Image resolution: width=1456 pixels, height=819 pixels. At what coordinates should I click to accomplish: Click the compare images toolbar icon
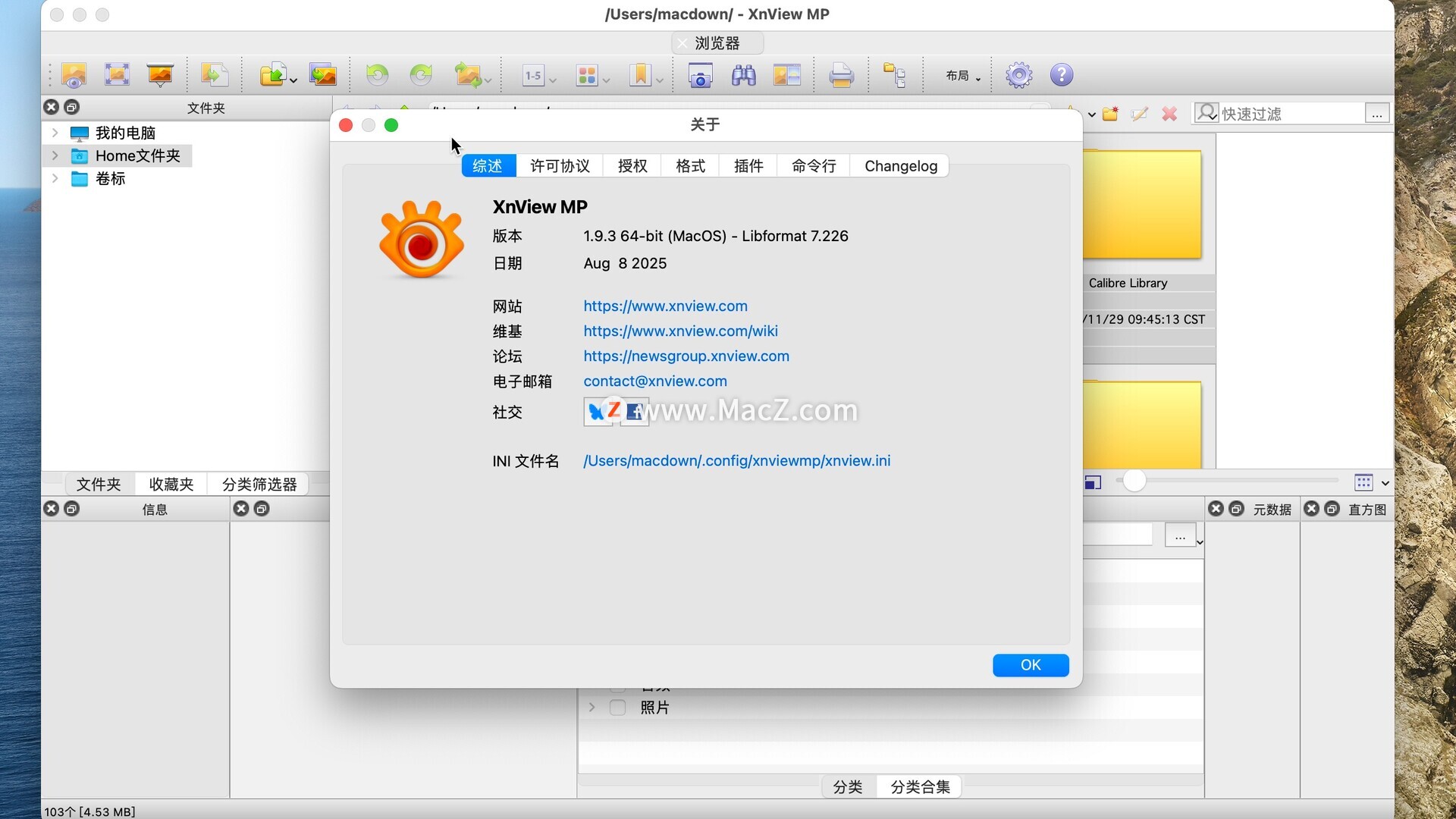click(x=787, y=75)
